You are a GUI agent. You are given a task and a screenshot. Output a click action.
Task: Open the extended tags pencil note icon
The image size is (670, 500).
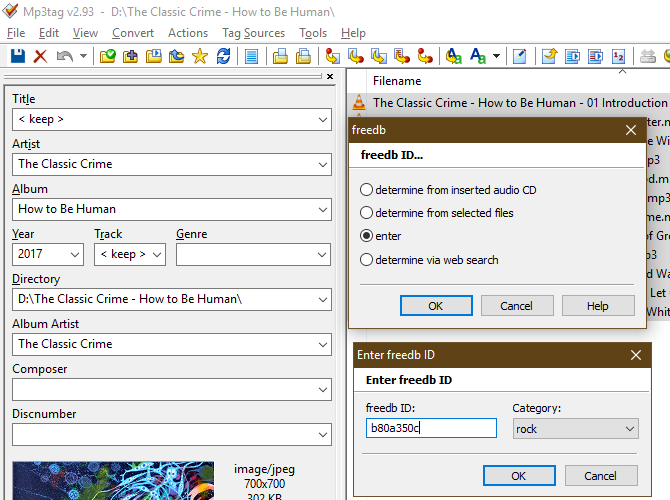(x=520, y=56)
